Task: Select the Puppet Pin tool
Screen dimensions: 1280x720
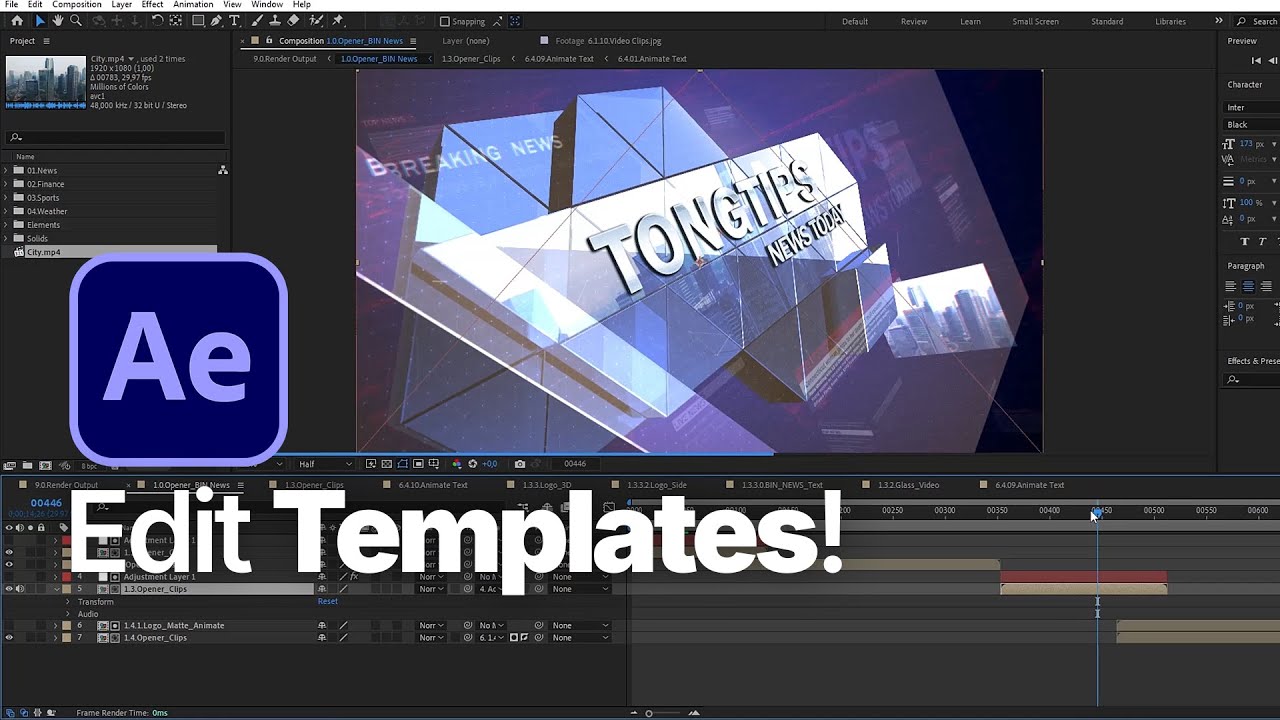Action: pyautogui.click(x=338, y=21)
